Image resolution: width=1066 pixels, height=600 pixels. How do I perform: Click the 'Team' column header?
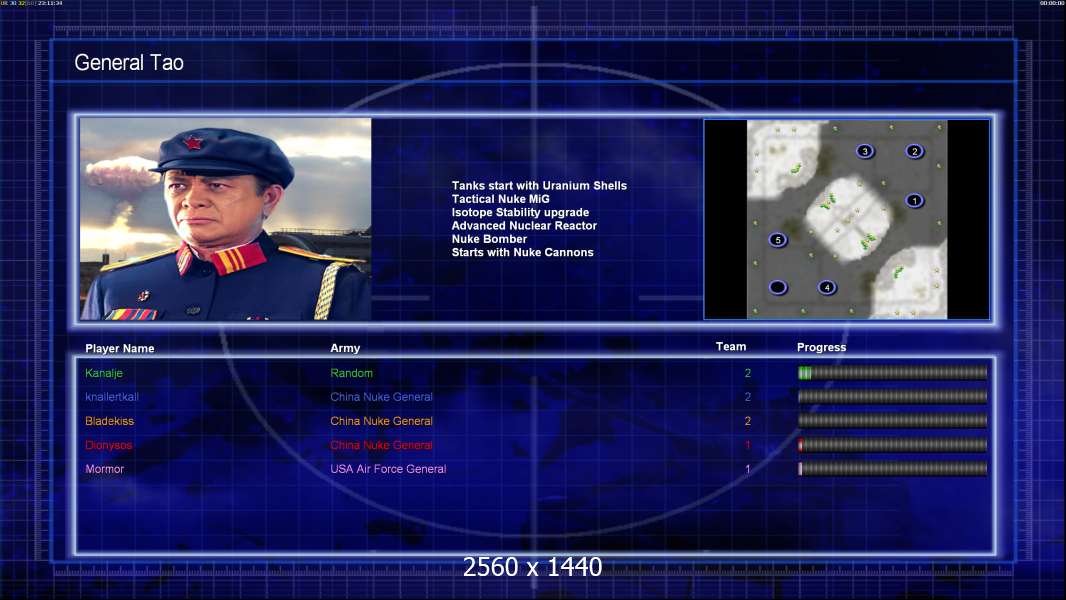coord(731,347)
